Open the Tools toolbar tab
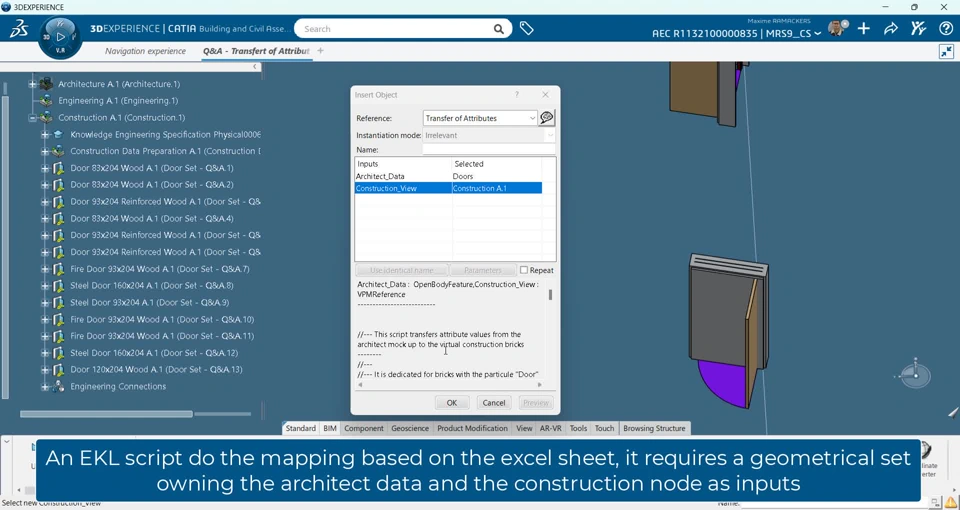960x510 pixels. click(578, 429)
